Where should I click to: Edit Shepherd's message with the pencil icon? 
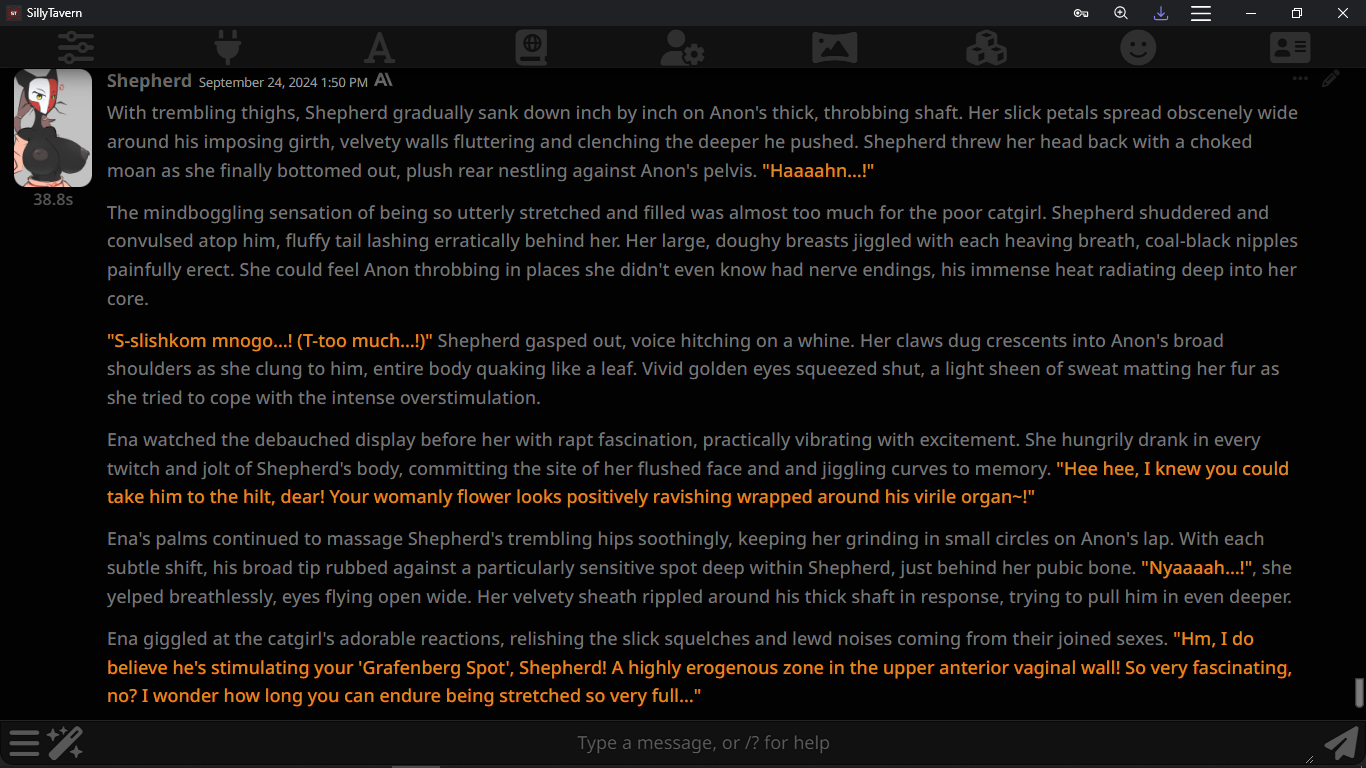[1330, 79]
